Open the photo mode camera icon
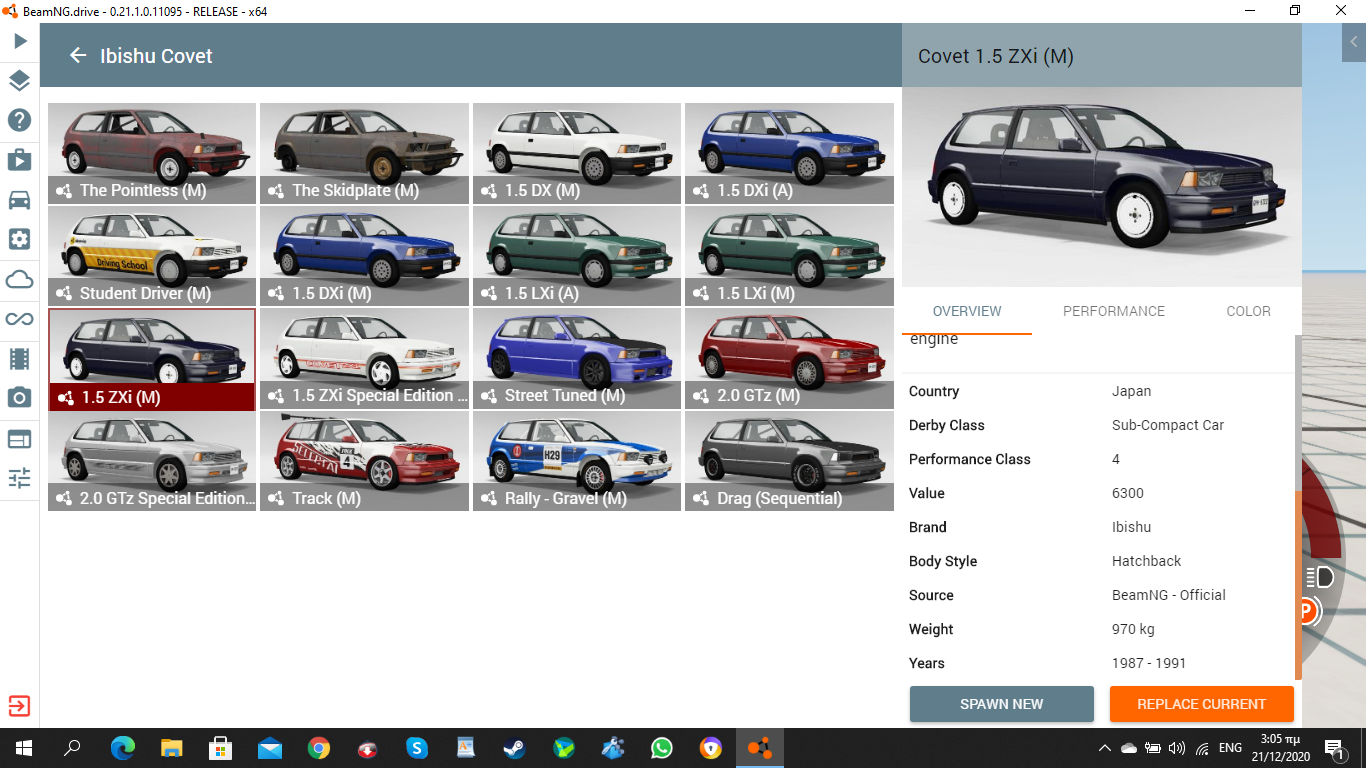The width and height of the screenshot is (1366, 768). pos(19,398)
